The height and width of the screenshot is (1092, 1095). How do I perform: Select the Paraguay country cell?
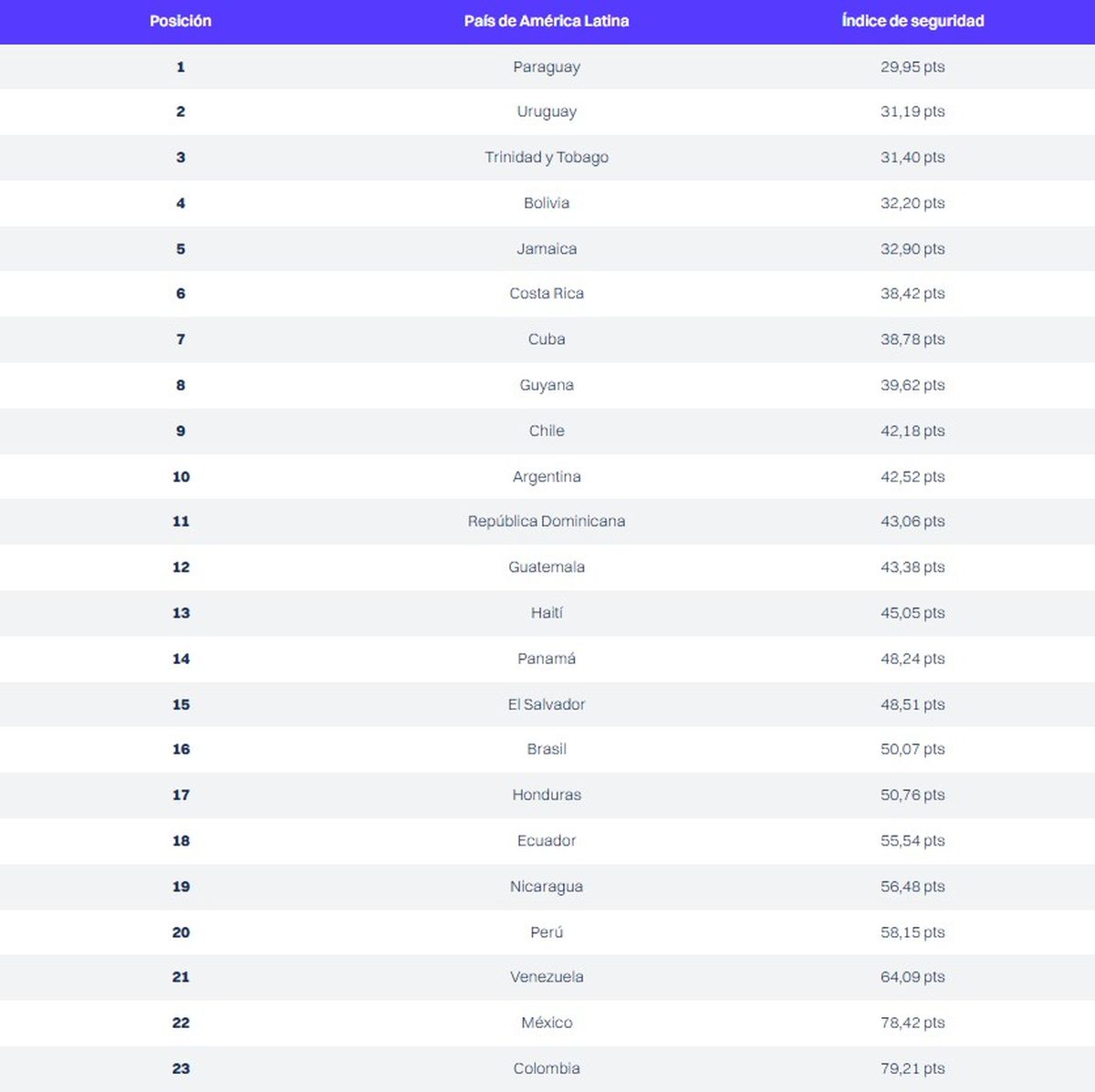546,67
